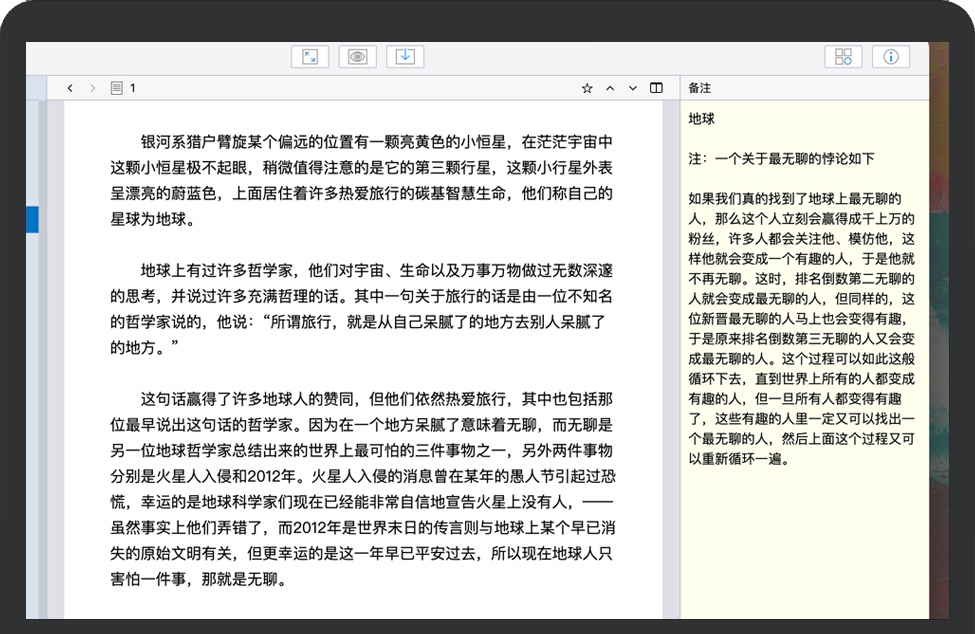Go back with the left arrow
This screenshot has width=975, height=634.
point(70,88)
